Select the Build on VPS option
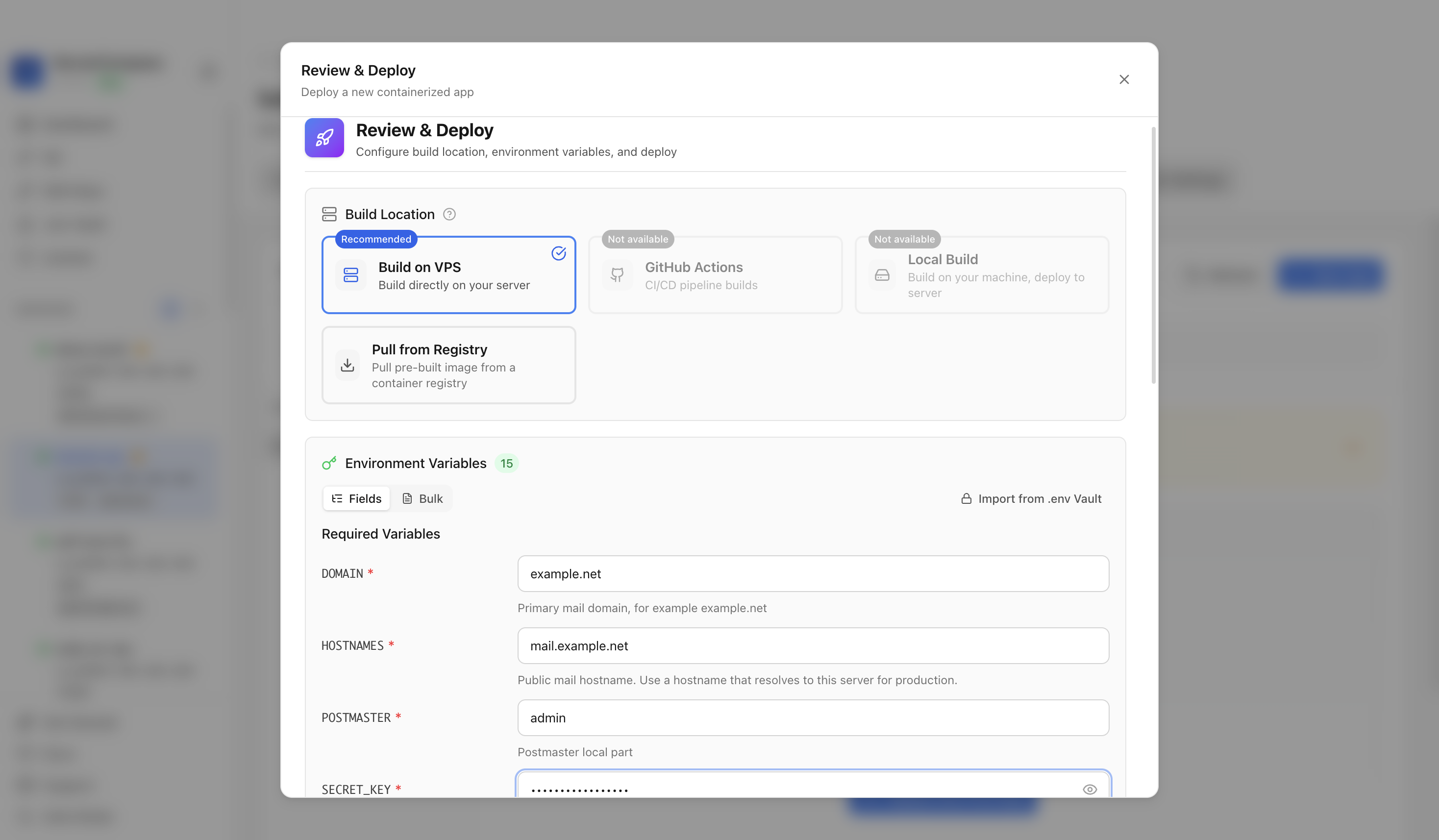Image resolution: width=1439 pixels, height=840 pixels. (449, 275)
